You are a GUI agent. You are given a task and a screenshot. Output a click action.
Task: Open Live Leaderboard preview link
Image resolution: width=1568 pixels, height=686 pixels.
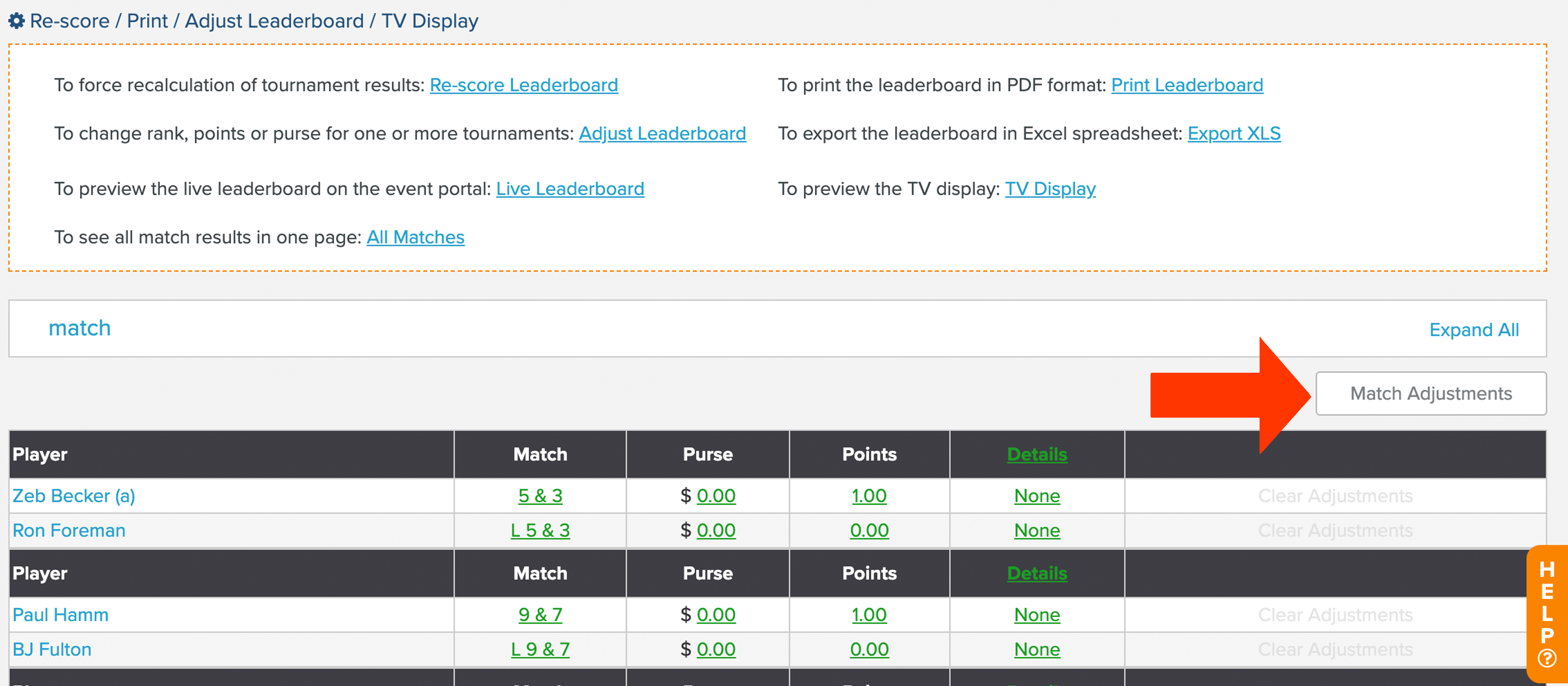[570, 189]
